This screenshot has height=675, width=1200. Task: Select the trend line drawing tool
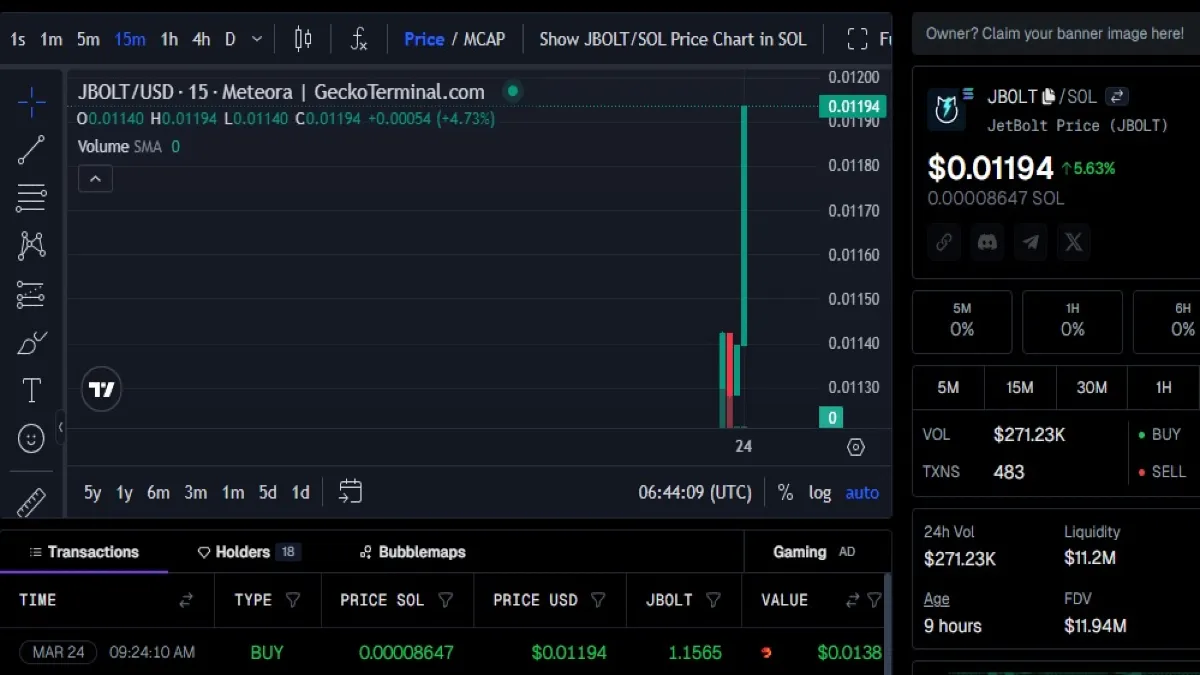[31, 150]
